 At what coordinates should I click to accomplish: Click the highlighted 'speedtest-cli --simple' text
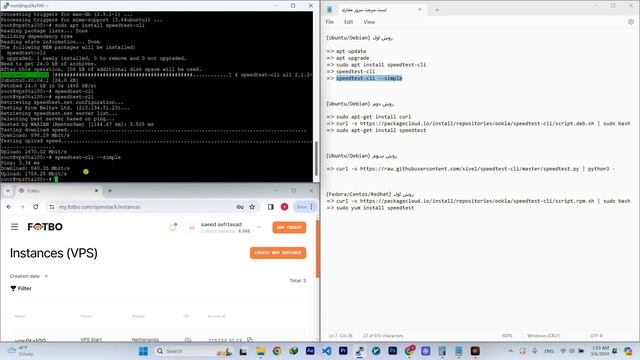point(369,78)
